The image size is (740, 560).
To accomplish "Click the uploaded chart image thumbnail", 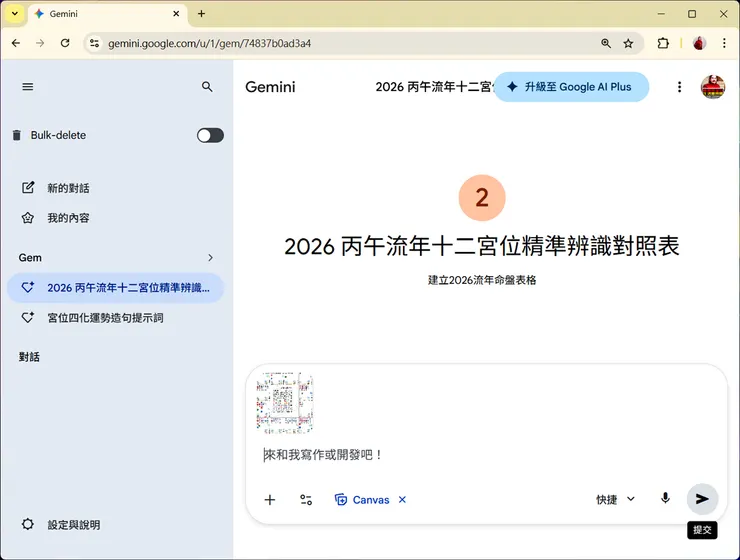I will [285, 402].
